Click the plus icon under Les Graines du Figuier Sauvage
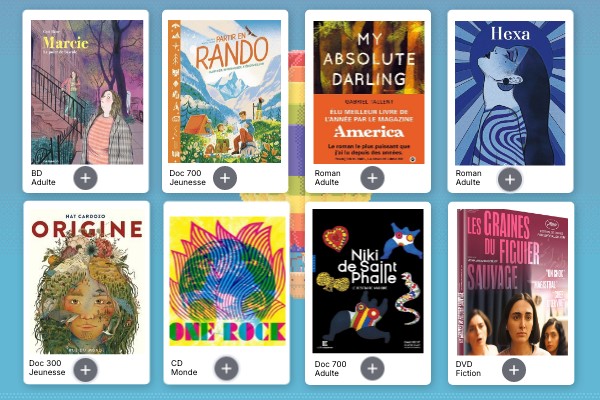Image resolution: width=600 pixels, height=400 pixels. (514, 370)
